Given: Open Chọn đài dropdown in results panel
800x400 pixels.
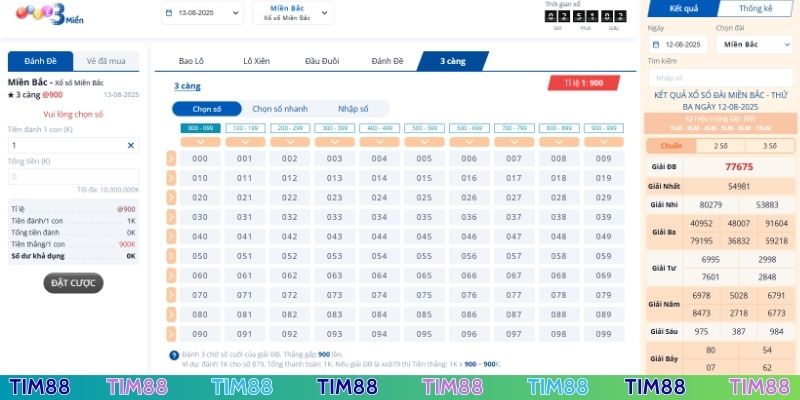Looking at the screenshot, I should click(x=753, y=45).
